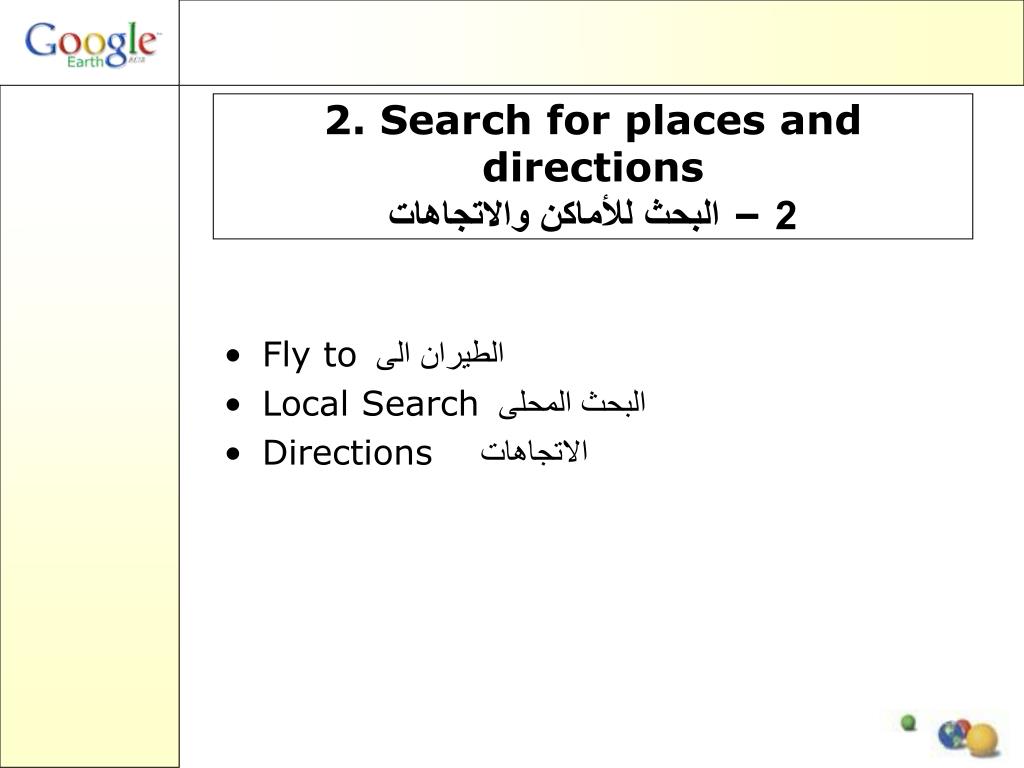Click the bullet dot before Local Search

pos(232,405)
